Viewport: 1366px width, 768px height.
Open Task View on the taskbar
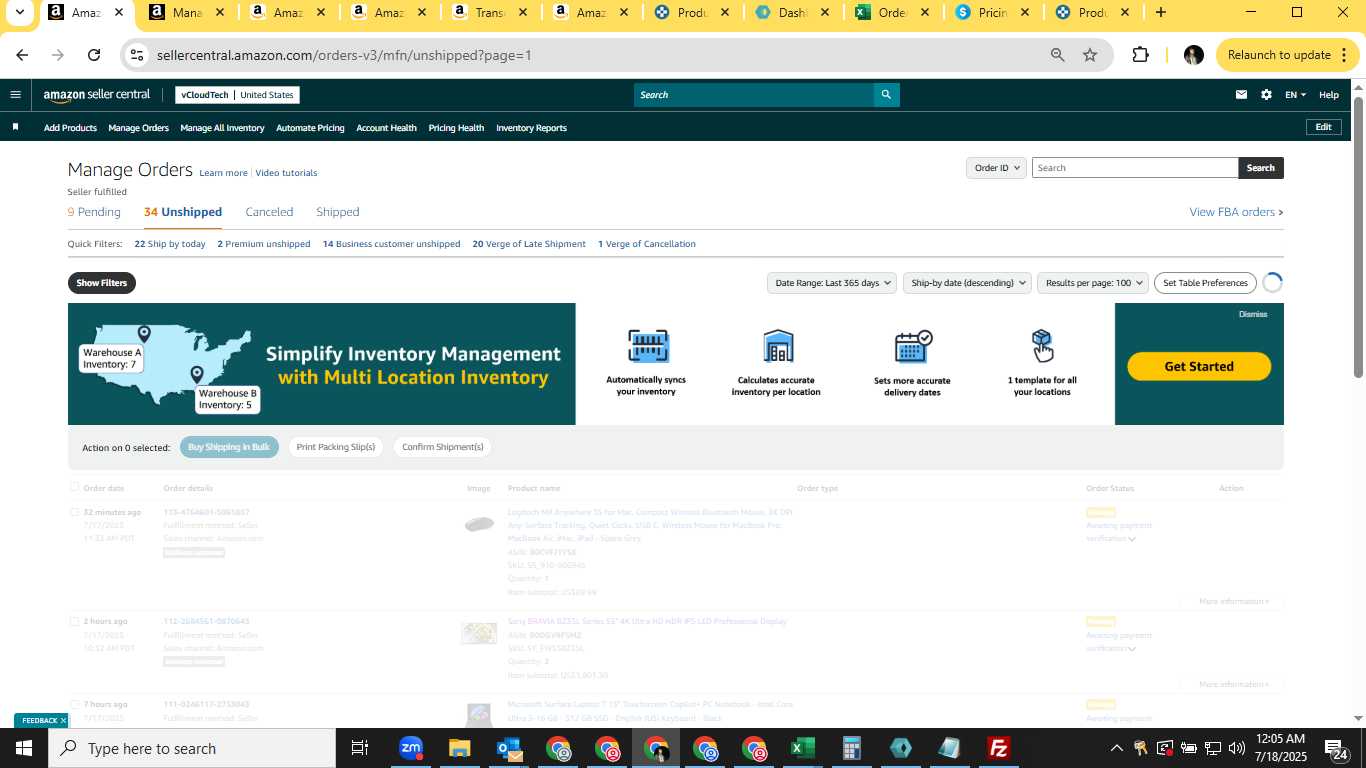click(360, 748)
